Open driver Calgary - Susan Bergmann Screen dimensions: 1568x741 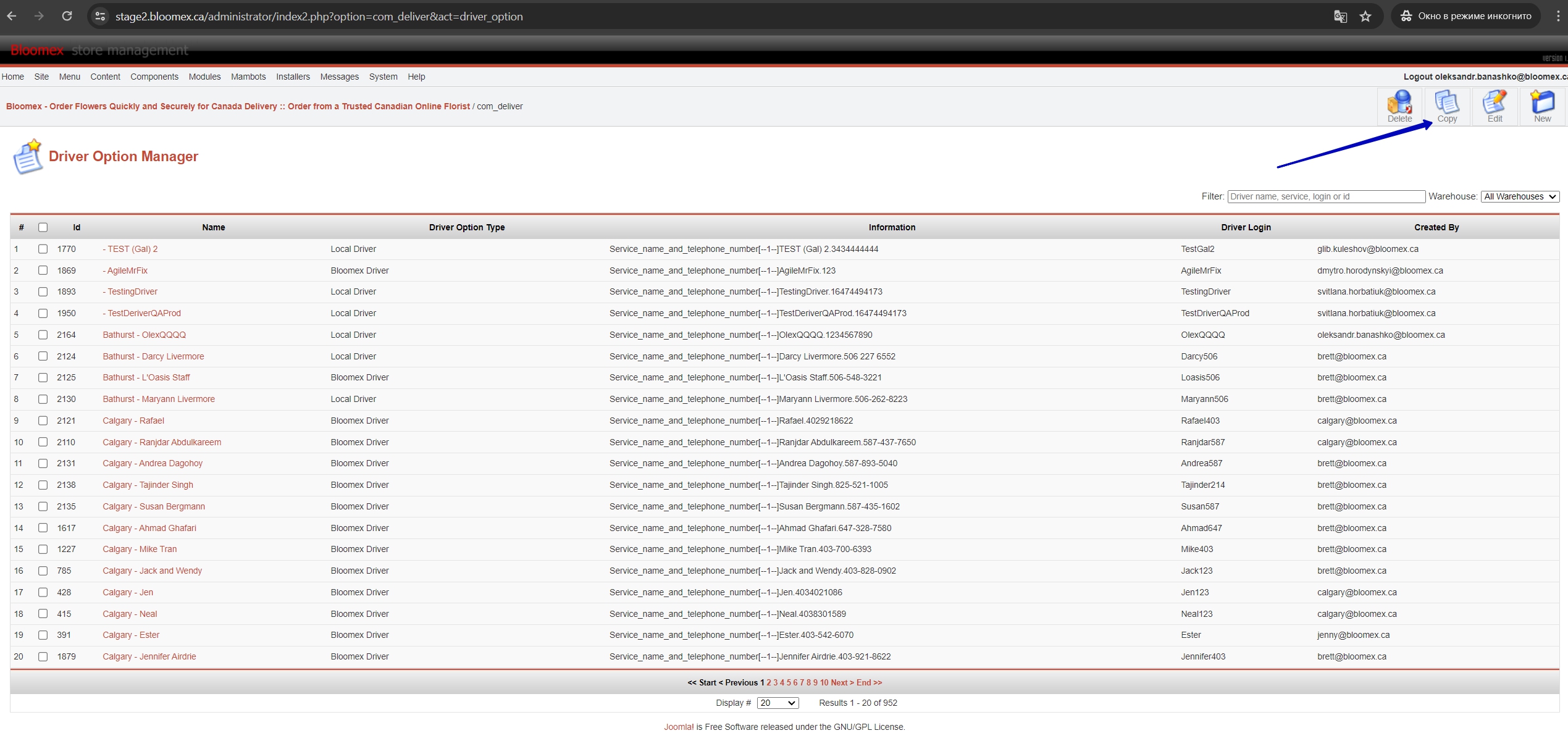point(154,506)
